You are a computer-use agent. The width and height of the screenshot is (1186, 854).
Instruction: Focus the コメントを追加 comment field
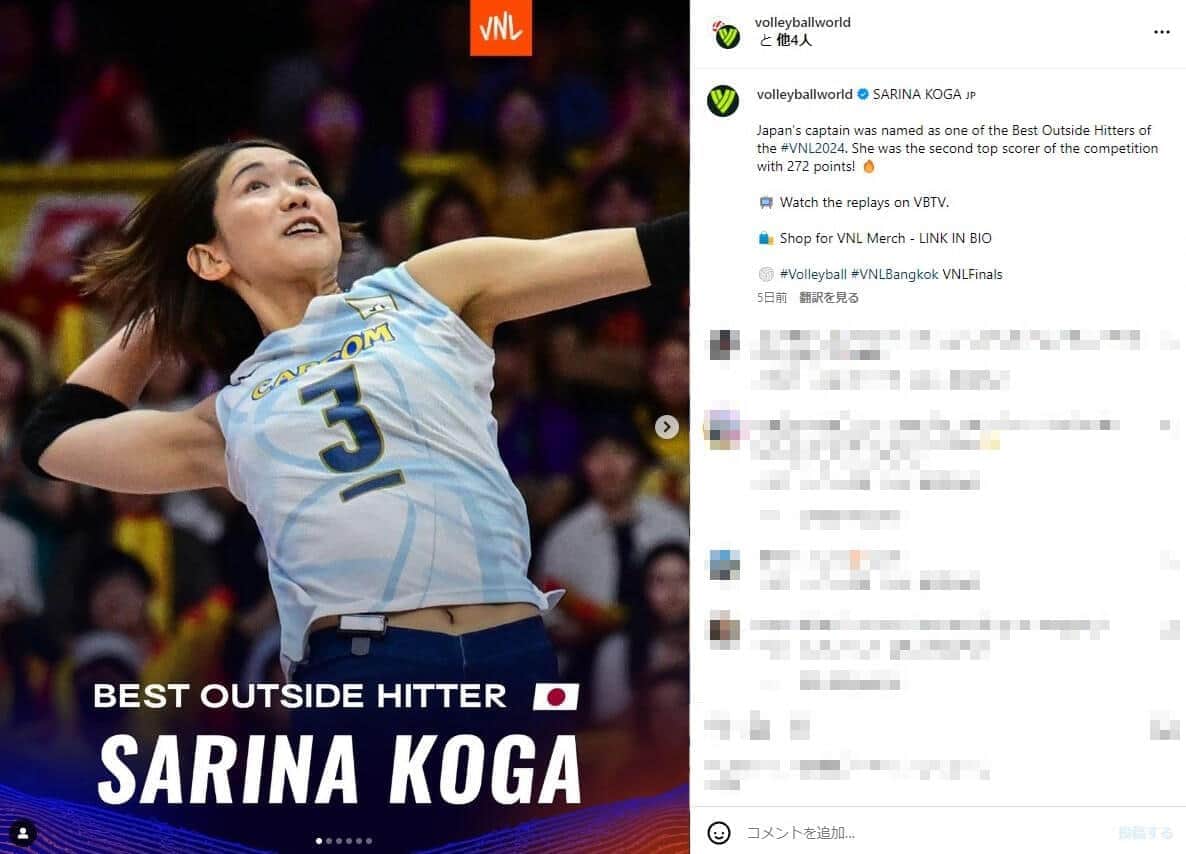(x=923, y=832)
